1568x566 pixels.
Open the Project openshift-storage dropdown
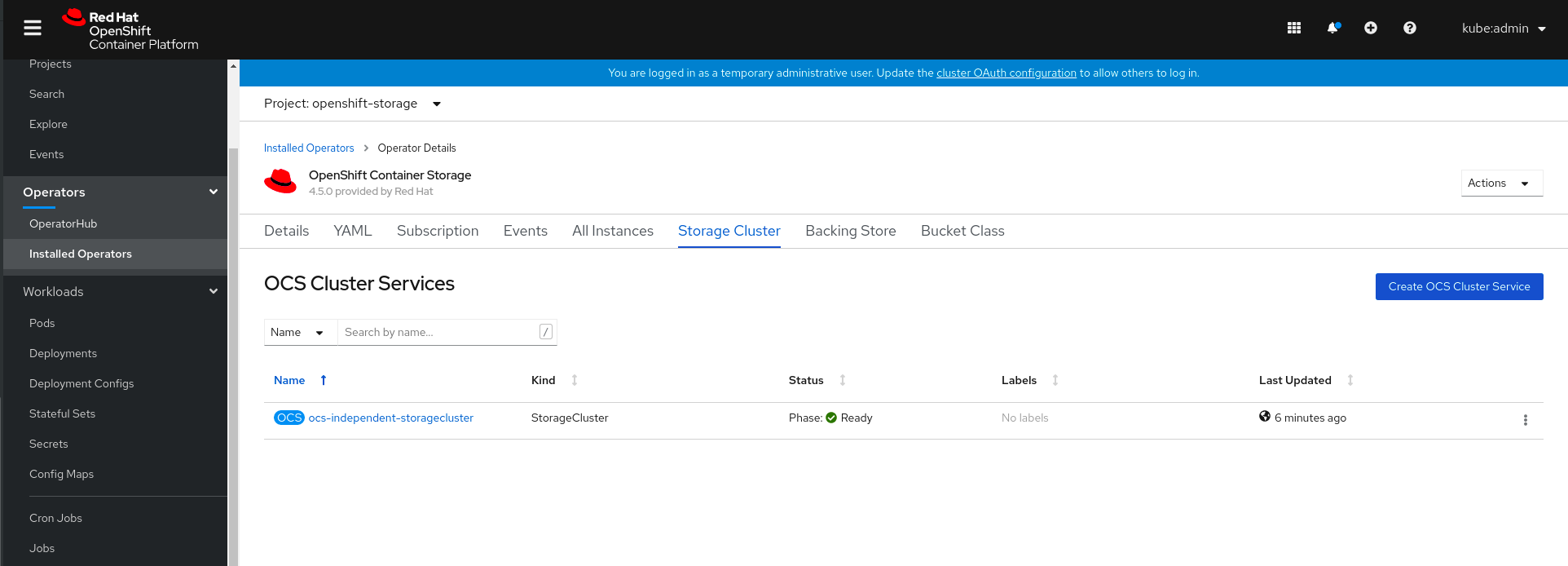[352, 104]
